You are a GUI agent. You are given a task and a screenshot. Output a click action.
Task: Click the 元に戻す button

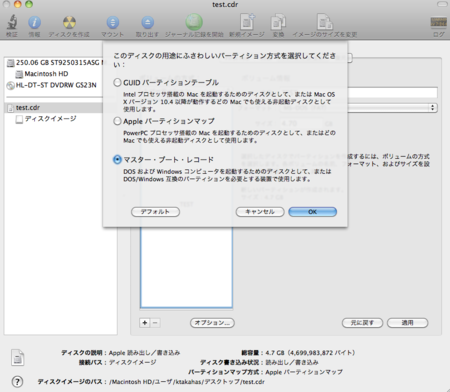click(362, 323)
